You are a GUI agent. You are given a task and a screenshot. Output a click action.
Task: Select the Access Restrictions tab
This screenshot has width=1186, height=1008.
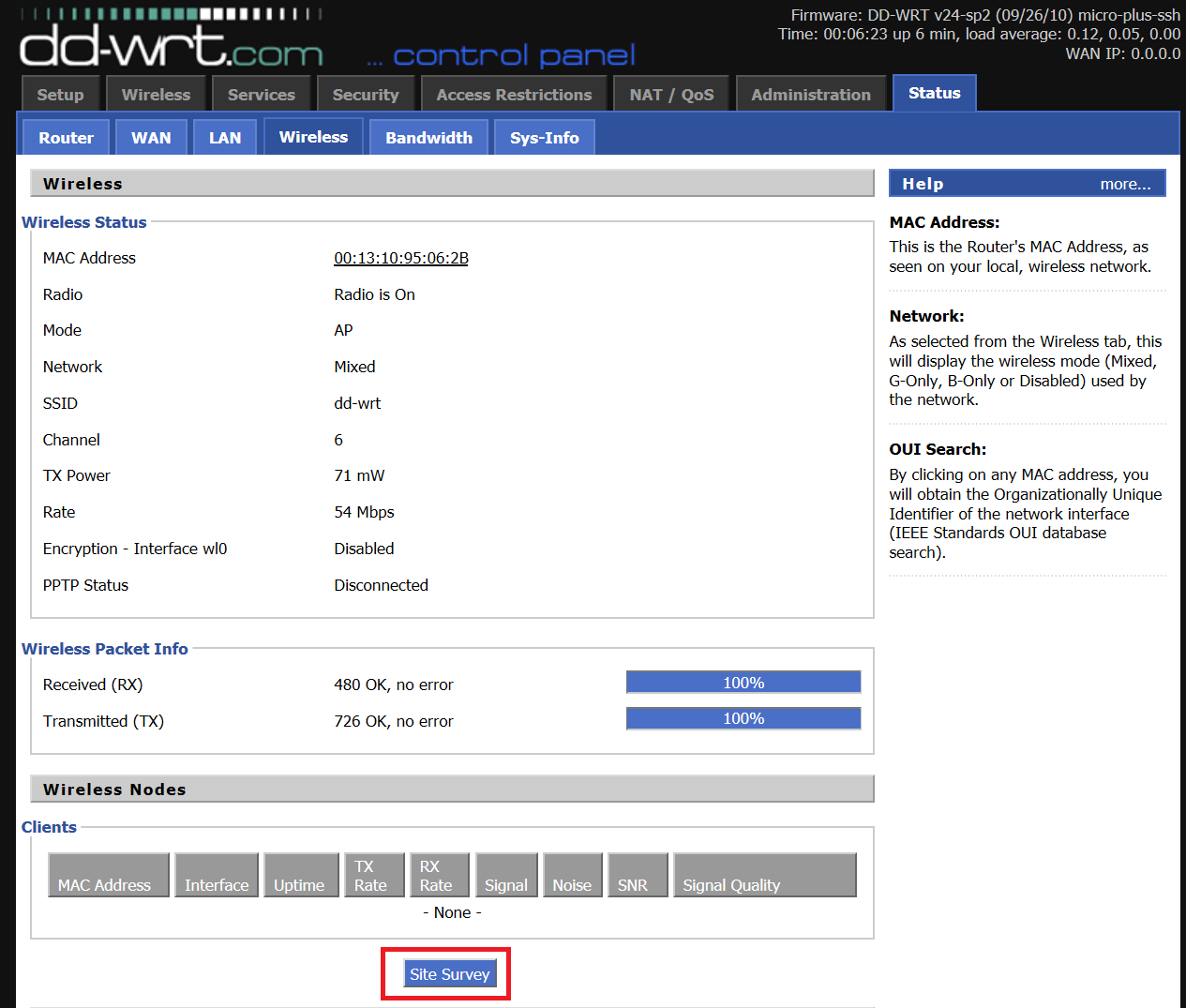pos(514,93)
